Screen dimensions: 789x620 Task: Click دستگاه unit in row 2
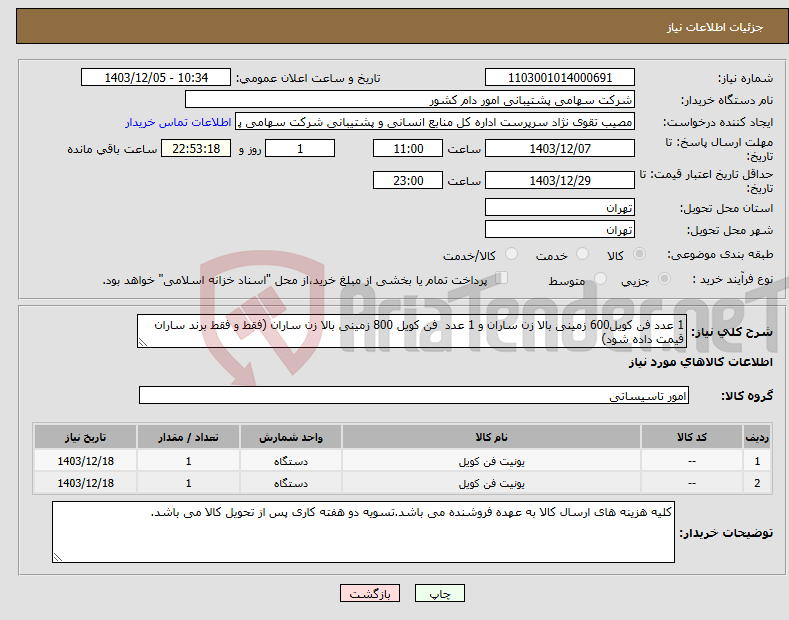290,483
